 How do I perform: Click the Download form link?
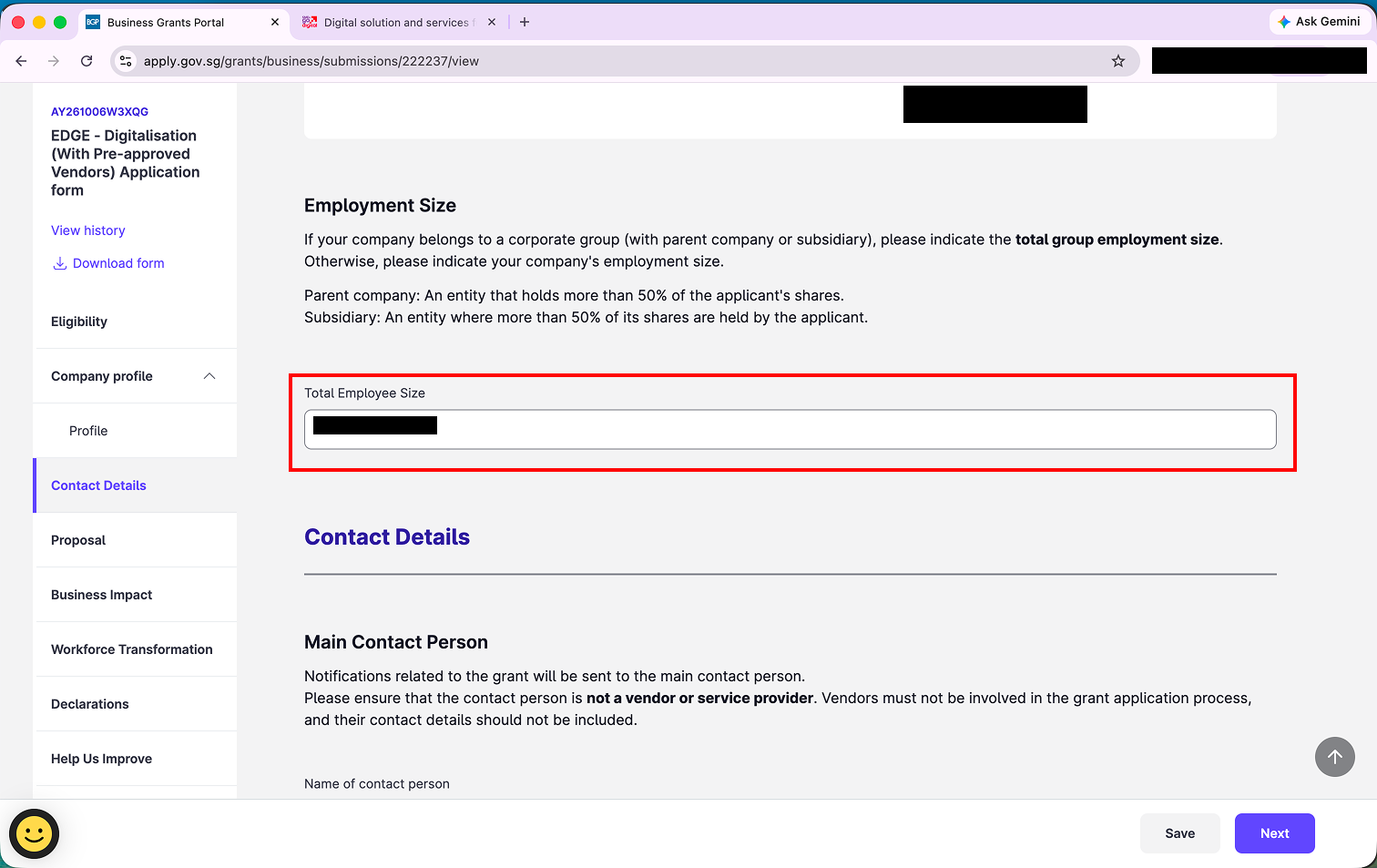118,263
